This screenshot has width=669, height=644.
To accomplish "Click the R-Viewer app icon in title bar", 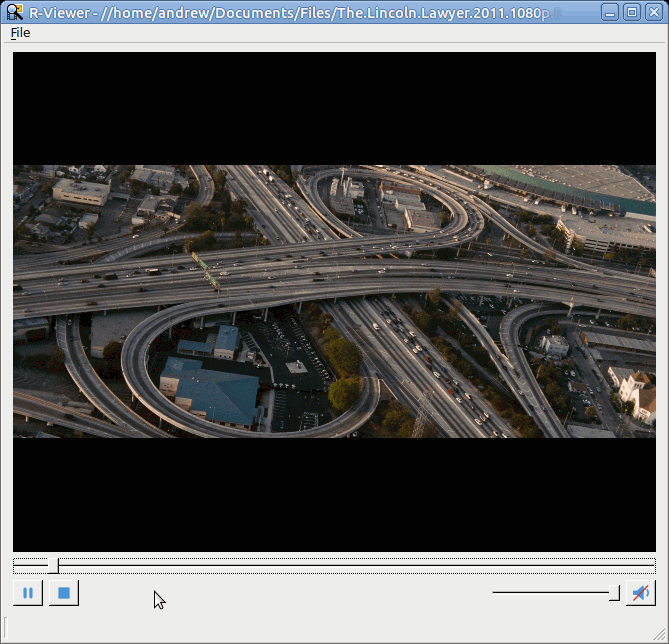I will click(x=15, y=12).
